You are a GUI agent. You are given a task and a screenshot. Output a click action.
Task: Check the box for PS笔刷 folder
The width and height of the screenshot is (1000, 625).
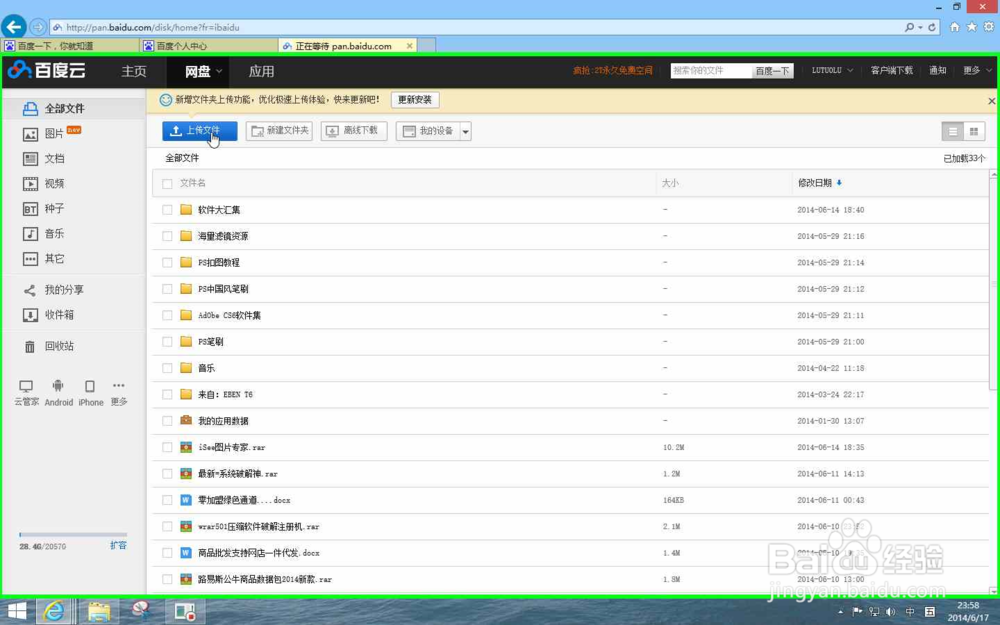tap(167, 342)
